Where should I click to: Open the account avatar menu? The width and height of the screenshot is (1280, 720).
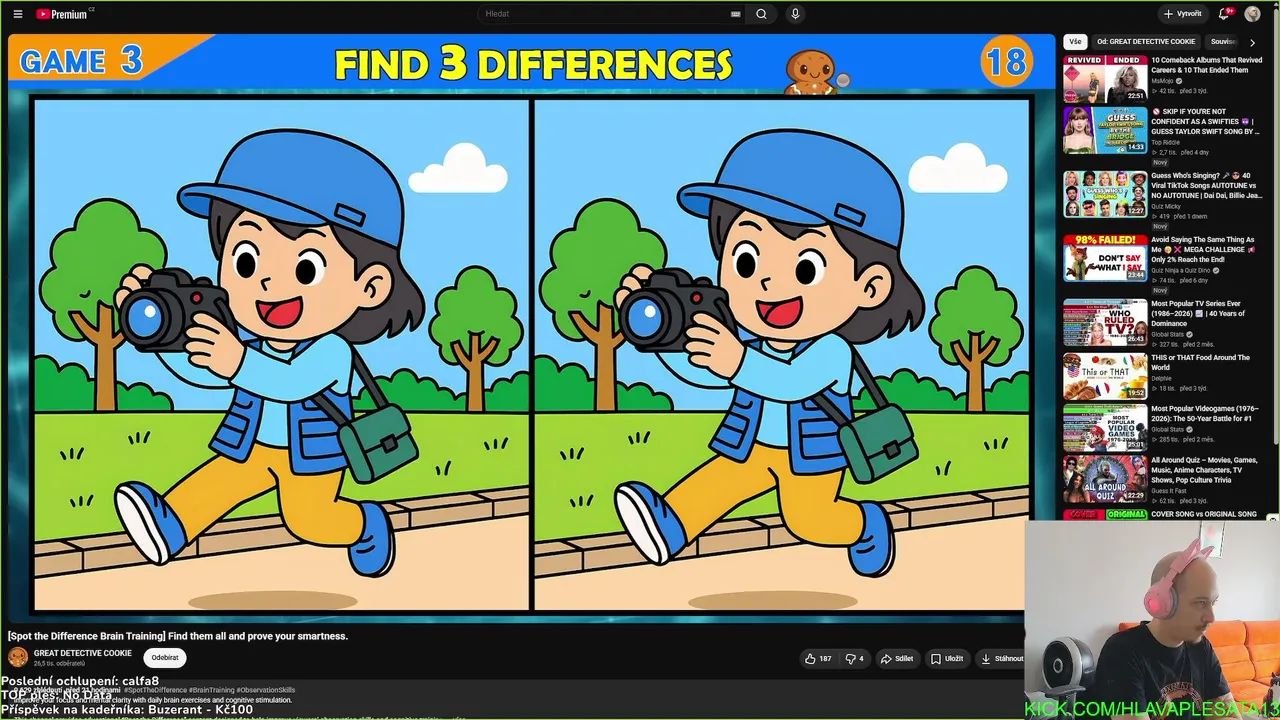[1252, 14]
